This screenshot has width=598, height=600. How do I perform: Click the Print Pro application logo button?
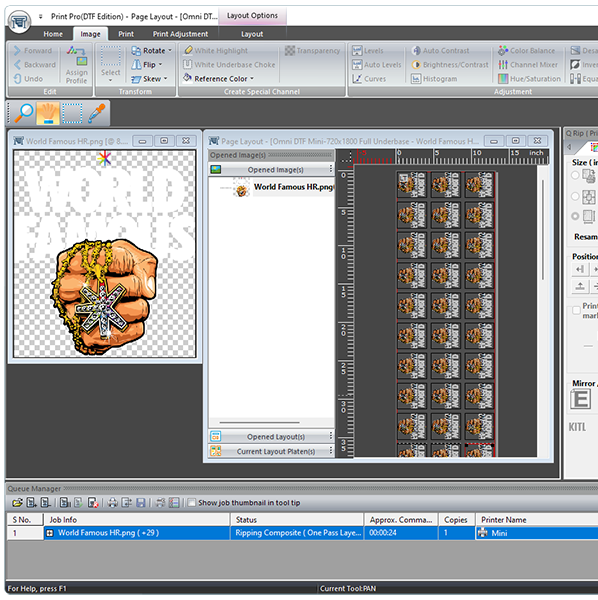(x=19, y=22)
